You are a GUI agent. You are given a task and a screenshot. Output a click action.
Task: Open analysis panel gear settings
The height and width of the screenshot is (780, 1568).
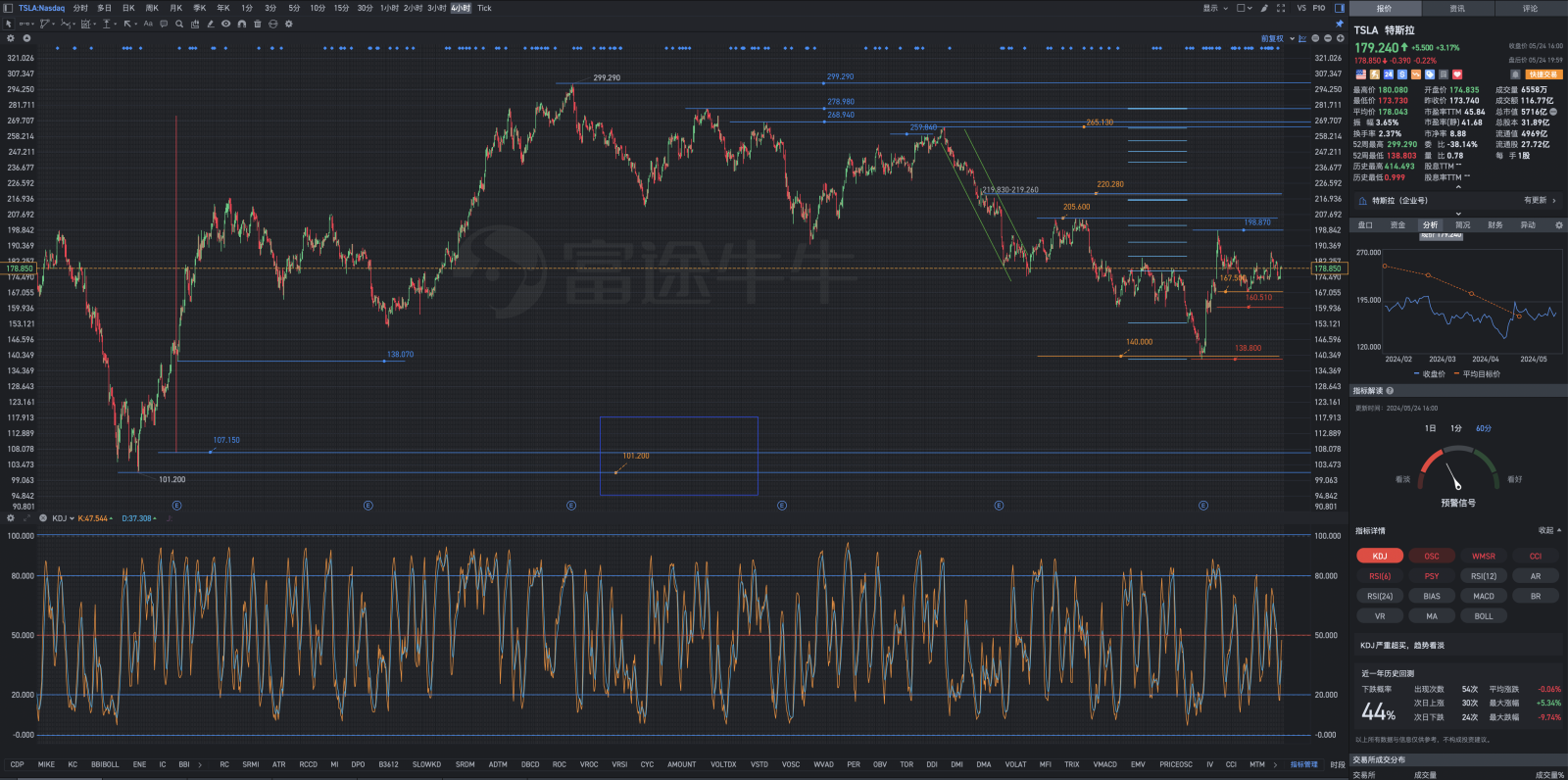point(1559,225)
